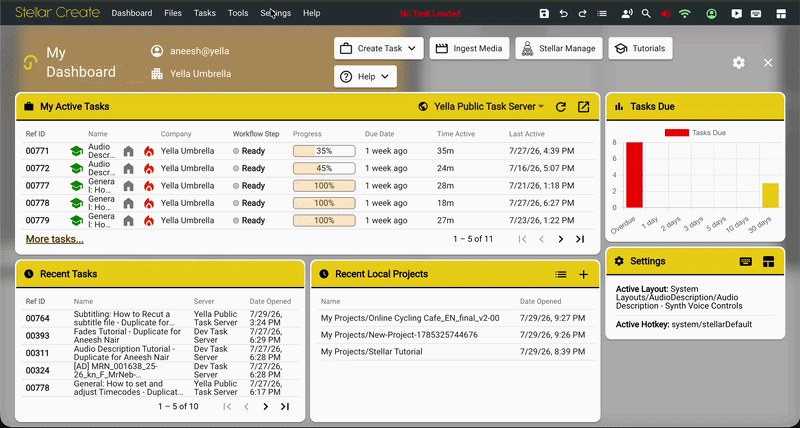The width and height of the screenshot is (800, 428).
Task: Follow the More tasks... link
Action: coord(55,239)
